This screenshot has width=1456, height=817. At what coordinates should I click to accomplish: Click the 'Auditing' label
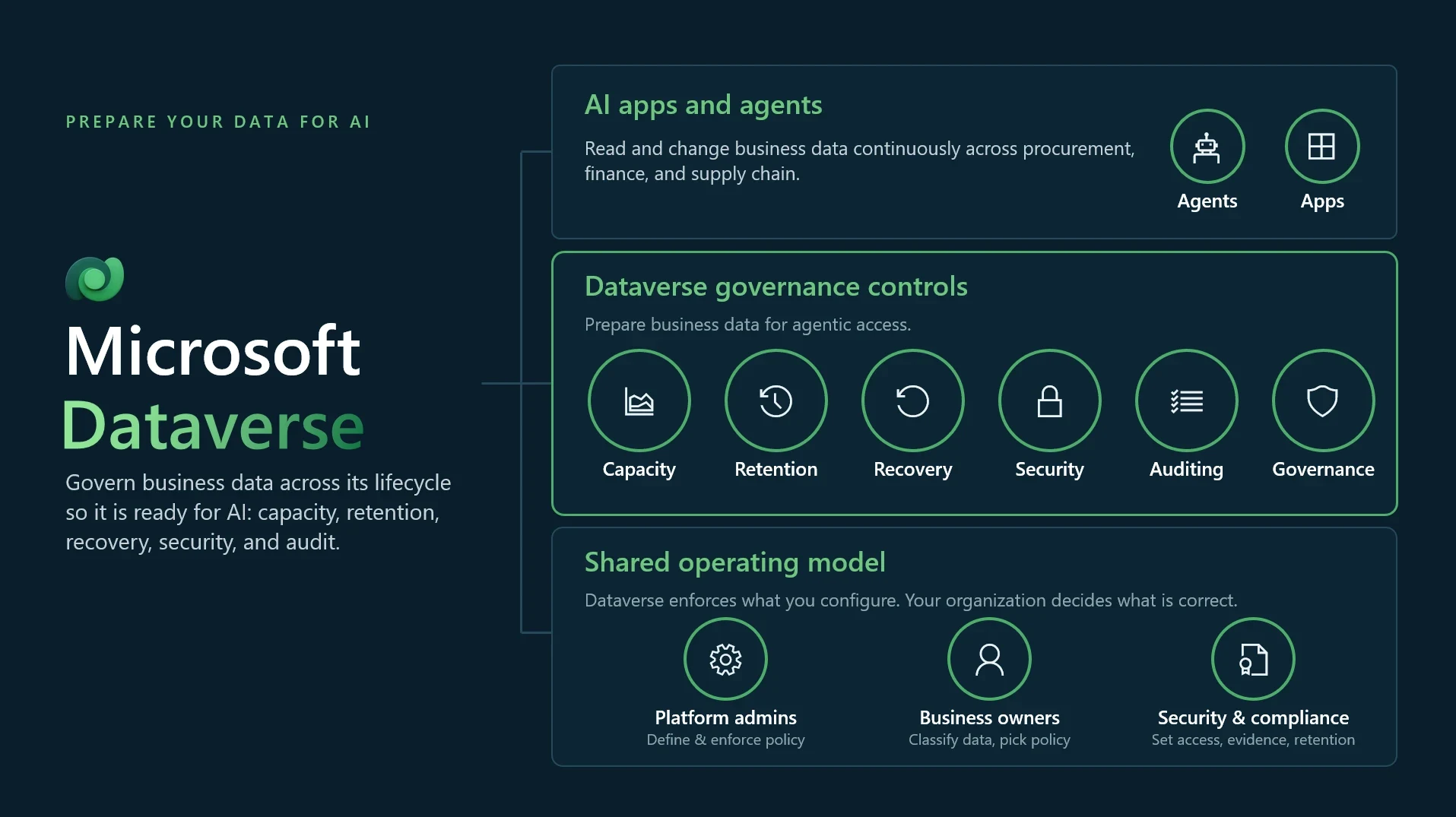(x=1186, y=470)
